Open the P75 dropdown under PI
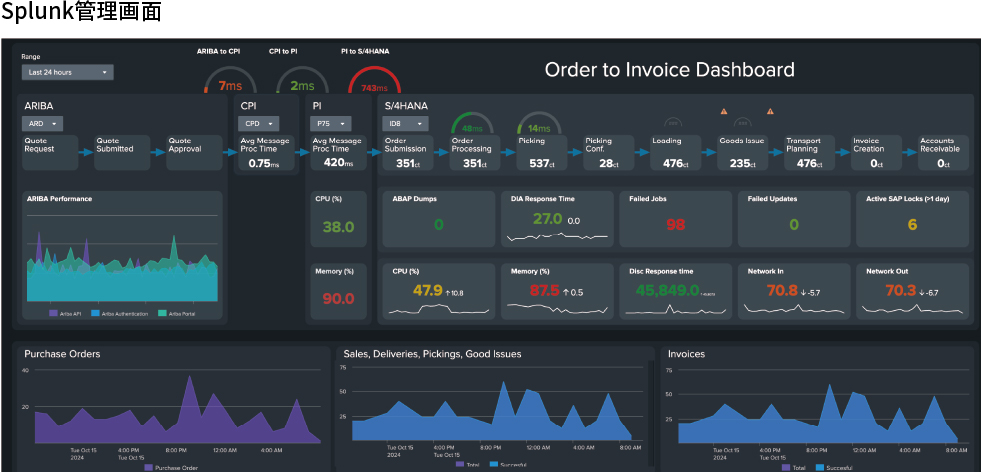981x472 pixels. point(331,123)
